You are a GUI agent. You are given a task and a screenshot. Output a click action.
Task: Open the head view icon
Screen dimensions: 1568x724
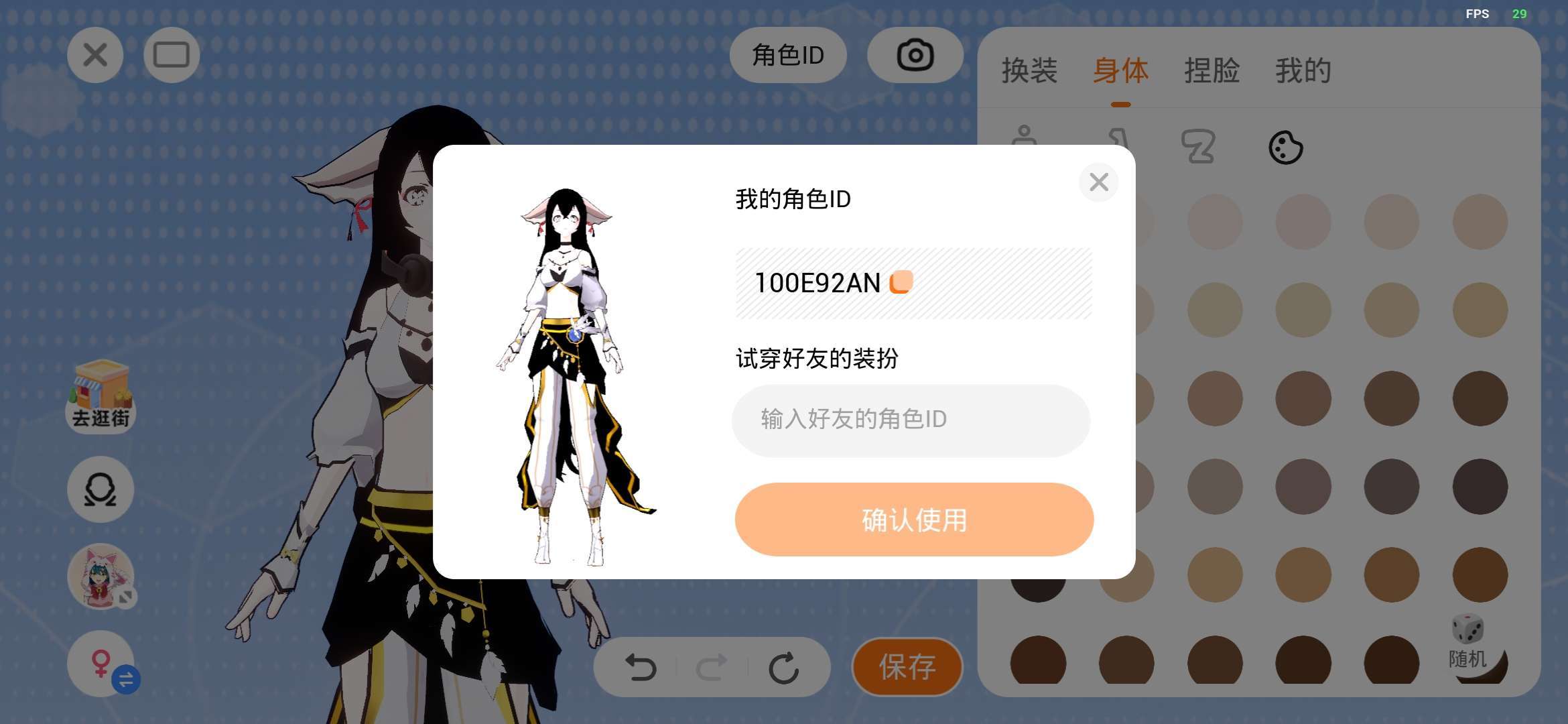pos(101,490)
